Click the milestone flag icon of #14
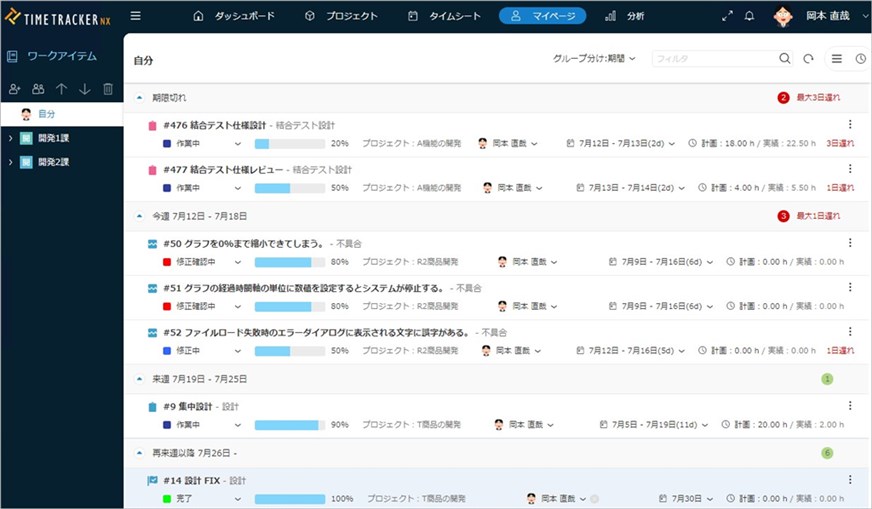872x509 pixels. (152, 481)
